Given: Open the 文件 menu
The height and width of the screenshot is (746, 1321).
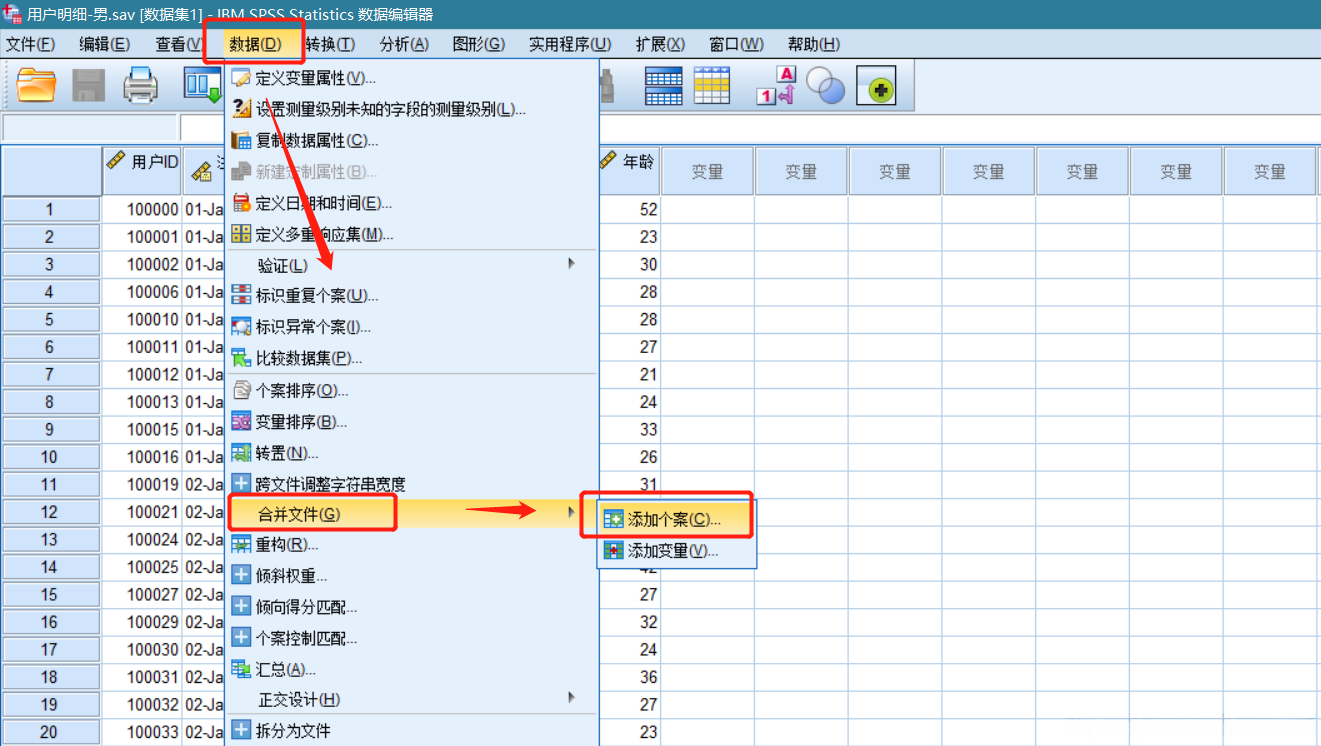Looking at the screenshot, I should [31, 44].
